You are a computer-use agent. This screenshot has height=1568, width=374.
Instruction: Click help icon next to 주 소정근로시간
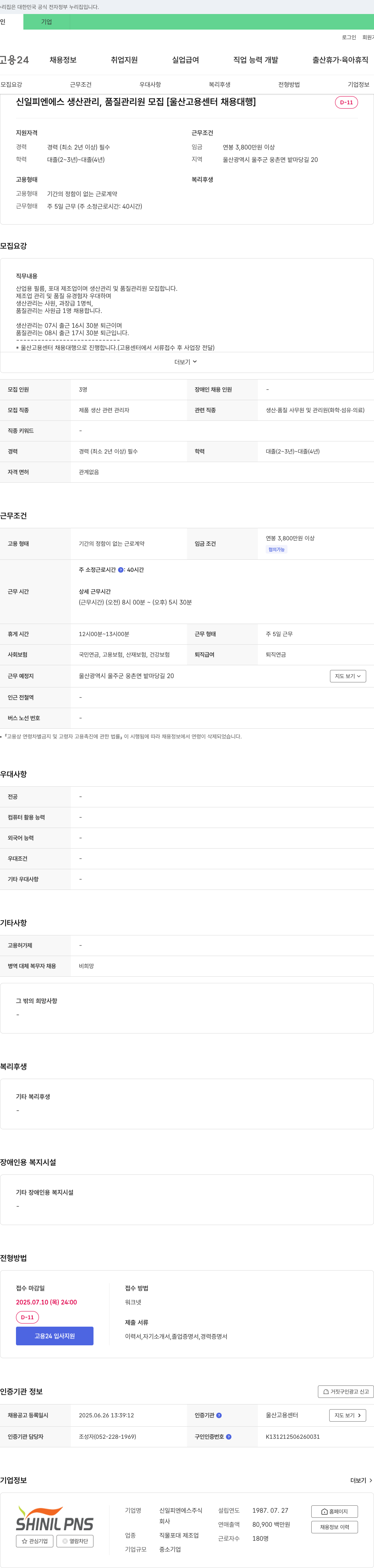pos(121,570)
